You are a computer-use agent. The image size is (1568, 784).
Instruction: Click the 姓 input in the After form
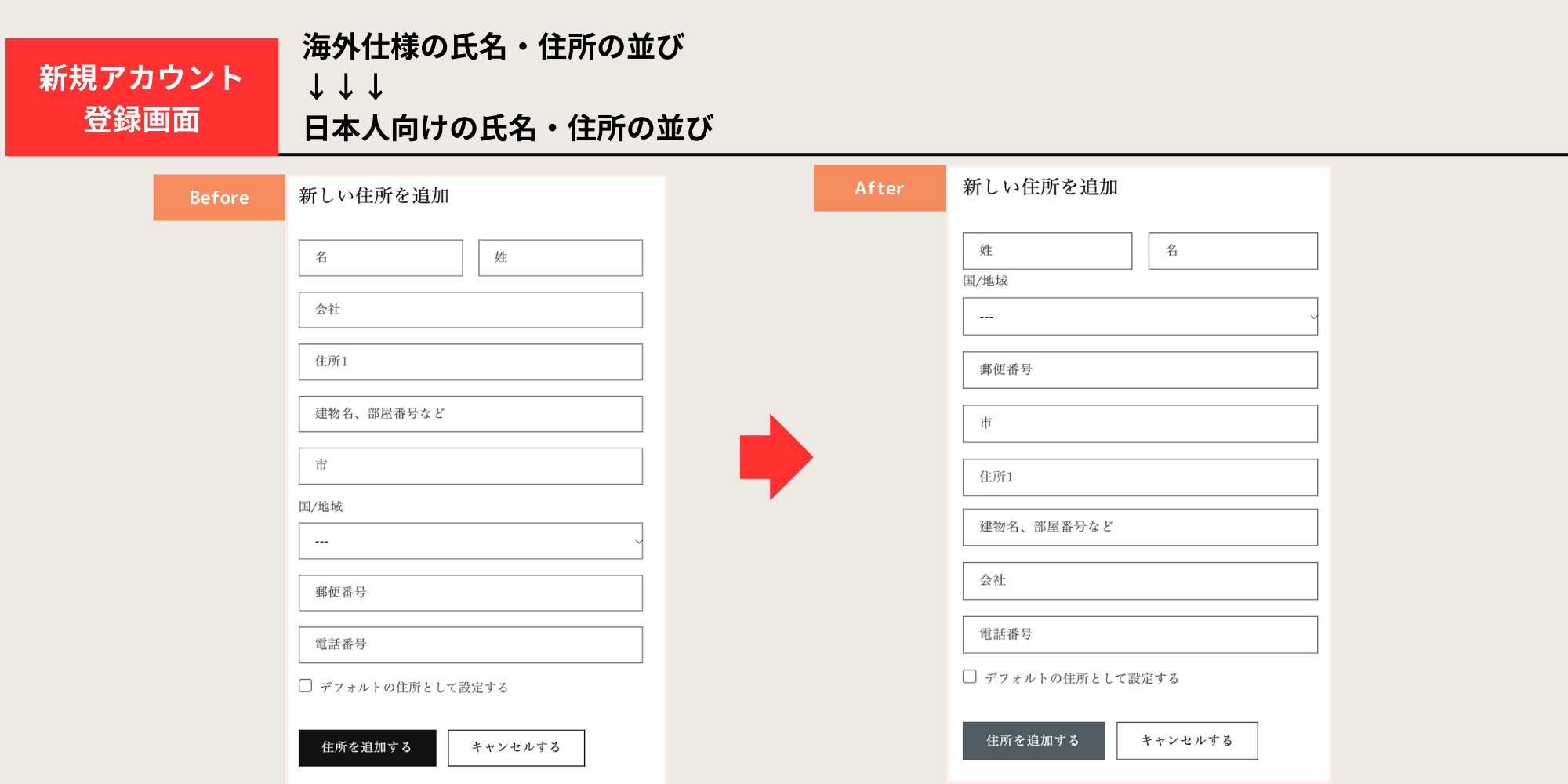click(x=1047, y=250)
